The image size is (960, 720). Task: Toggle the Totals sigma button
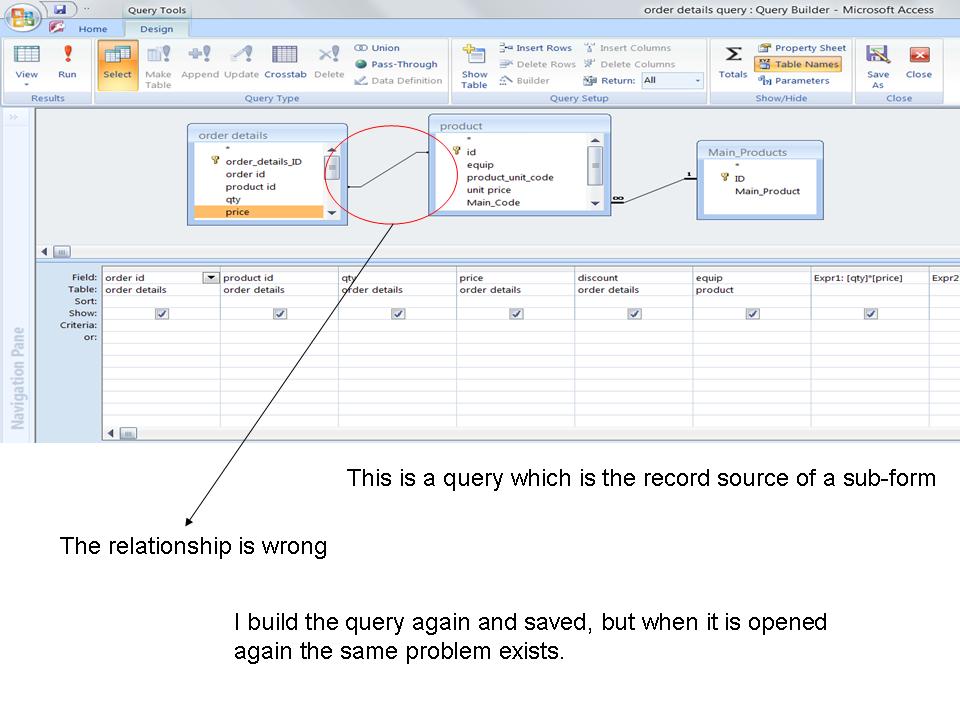(733, 61)
